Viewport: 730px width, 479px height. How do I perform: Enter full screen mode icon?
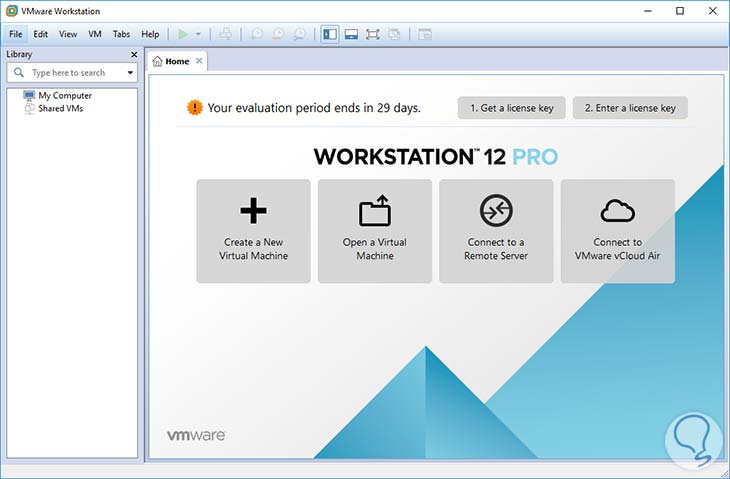[x=373, y=34]
